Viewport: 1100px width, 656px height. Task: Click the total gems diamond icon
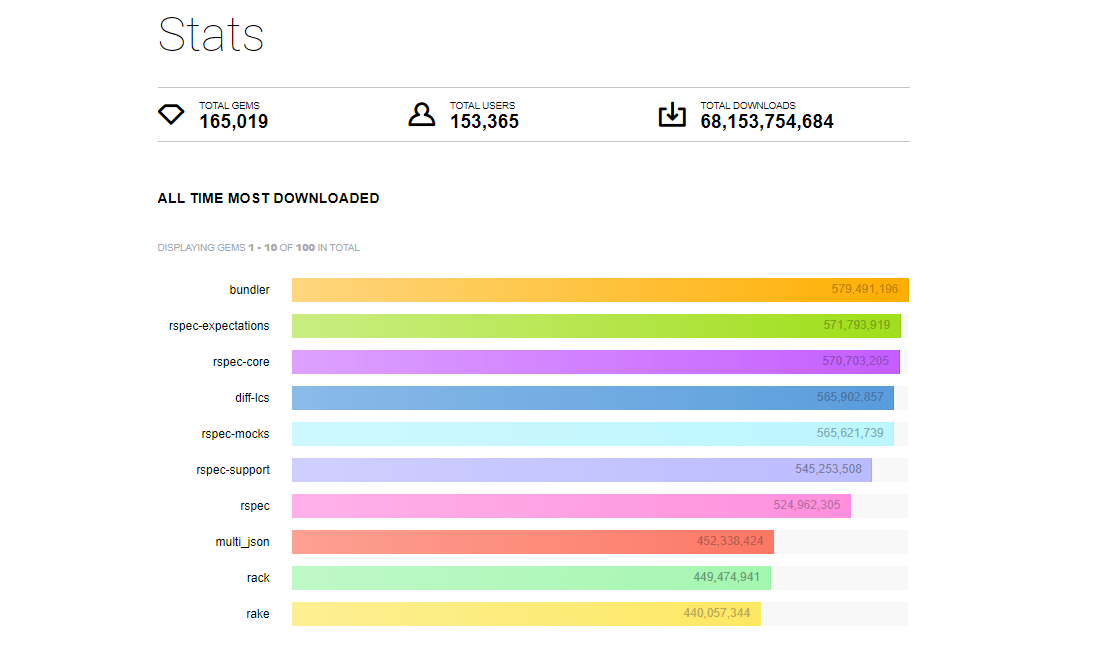coord(171,114)
